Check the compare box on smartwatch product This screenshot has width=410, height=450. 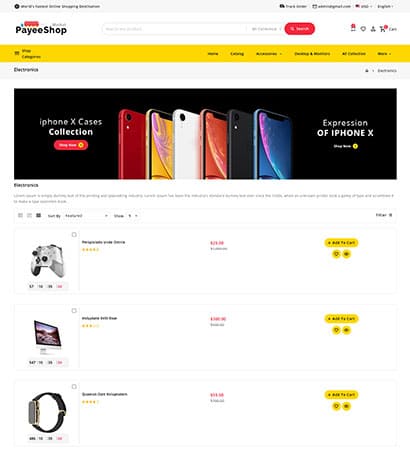pos(74,387)
